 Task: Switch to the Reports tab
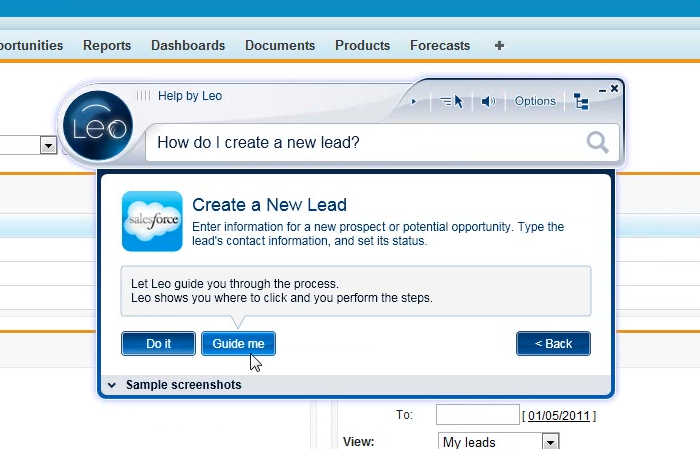[x=107, y=45]
